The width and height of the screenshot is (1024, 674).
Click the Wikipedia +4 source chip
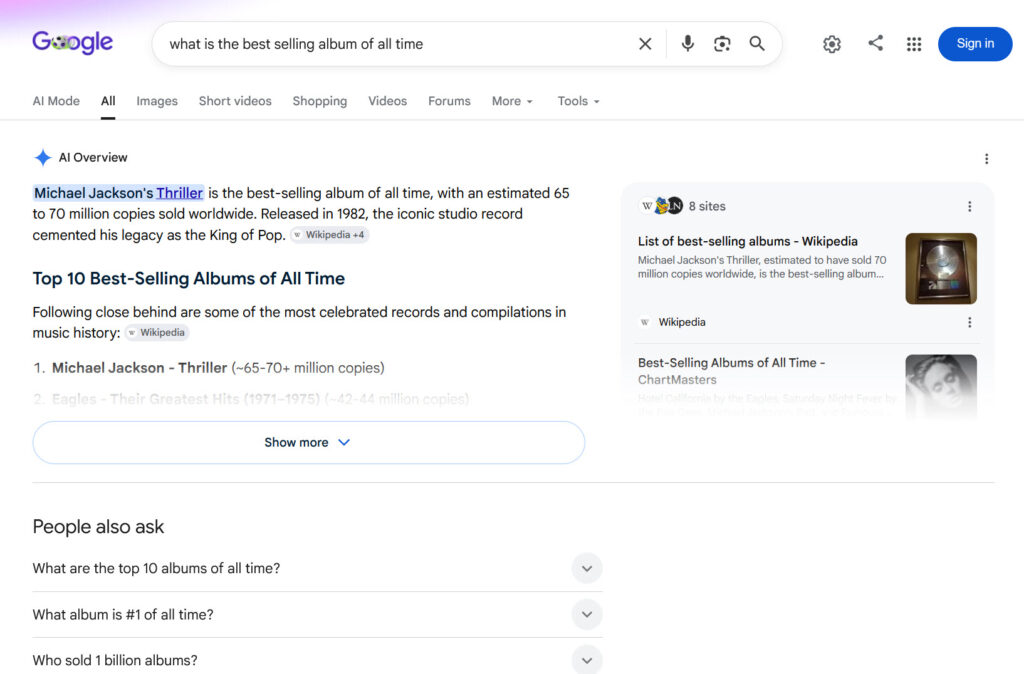[x=330, y=234]
